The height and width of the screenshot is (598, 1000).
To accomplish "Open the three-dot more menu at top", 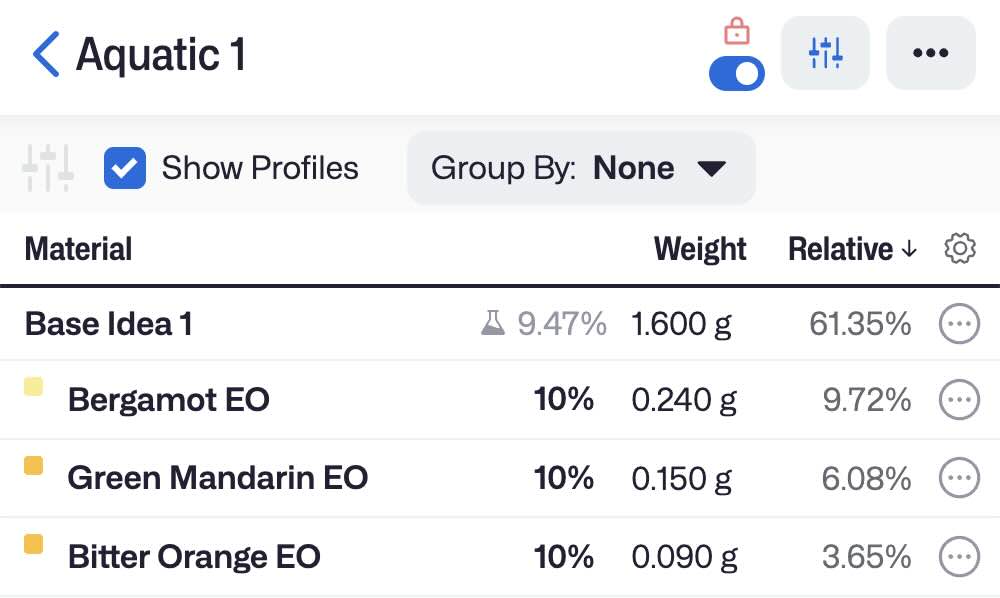I will (930, 54).
